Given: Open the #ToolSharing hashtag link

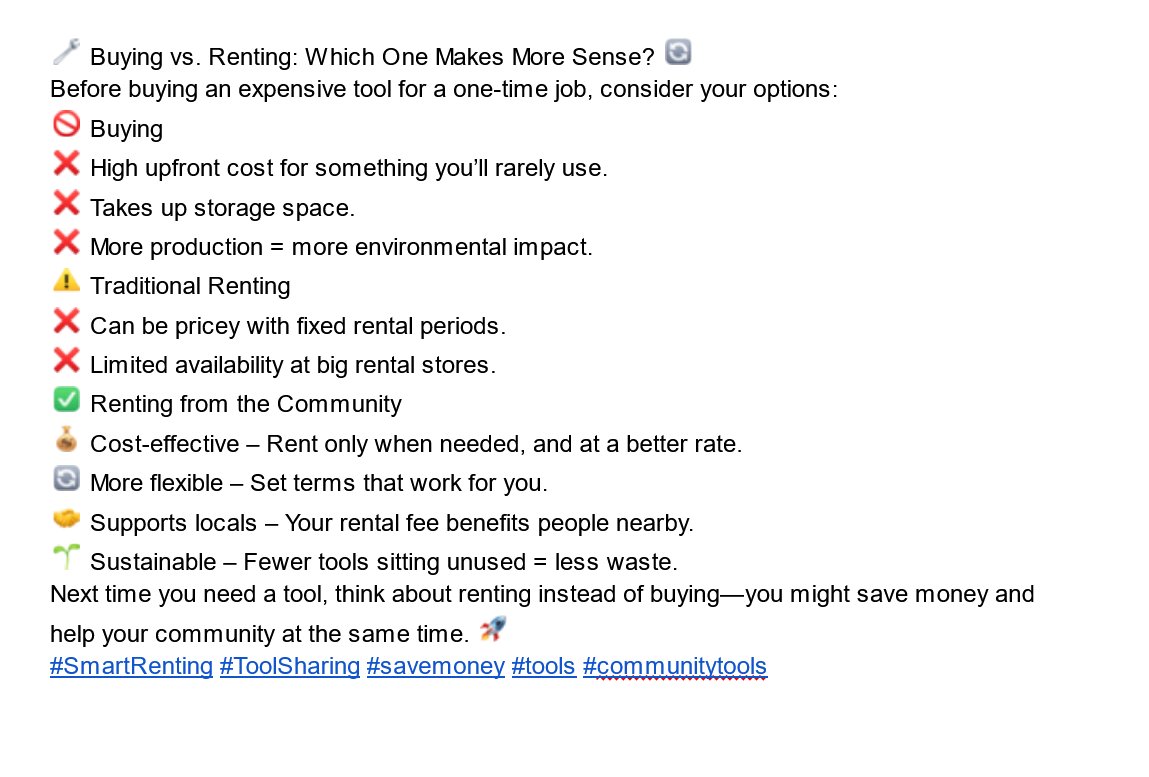Looking at the screenshot, I should (289, 666).
